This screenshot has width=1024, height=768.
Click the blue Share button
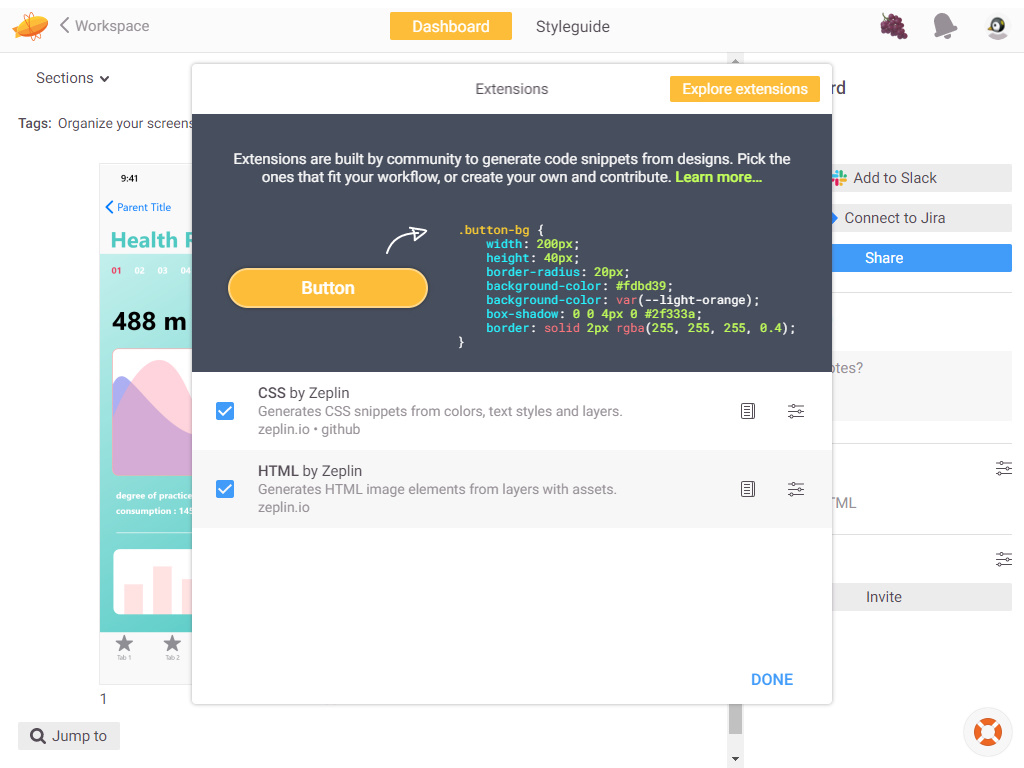coord(921,258)
